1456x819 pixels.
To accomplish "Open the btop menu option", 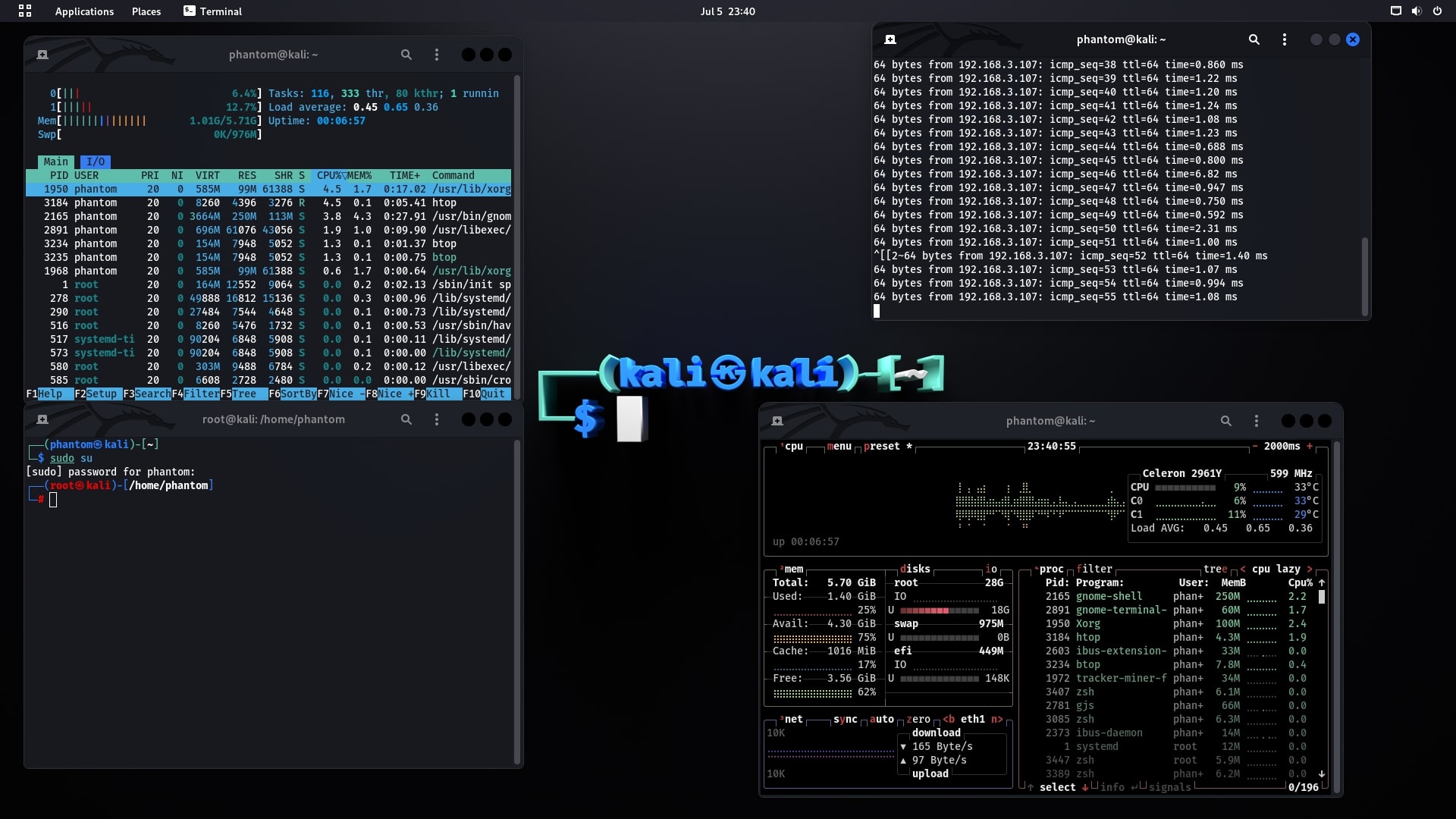I will click(839, 446).
